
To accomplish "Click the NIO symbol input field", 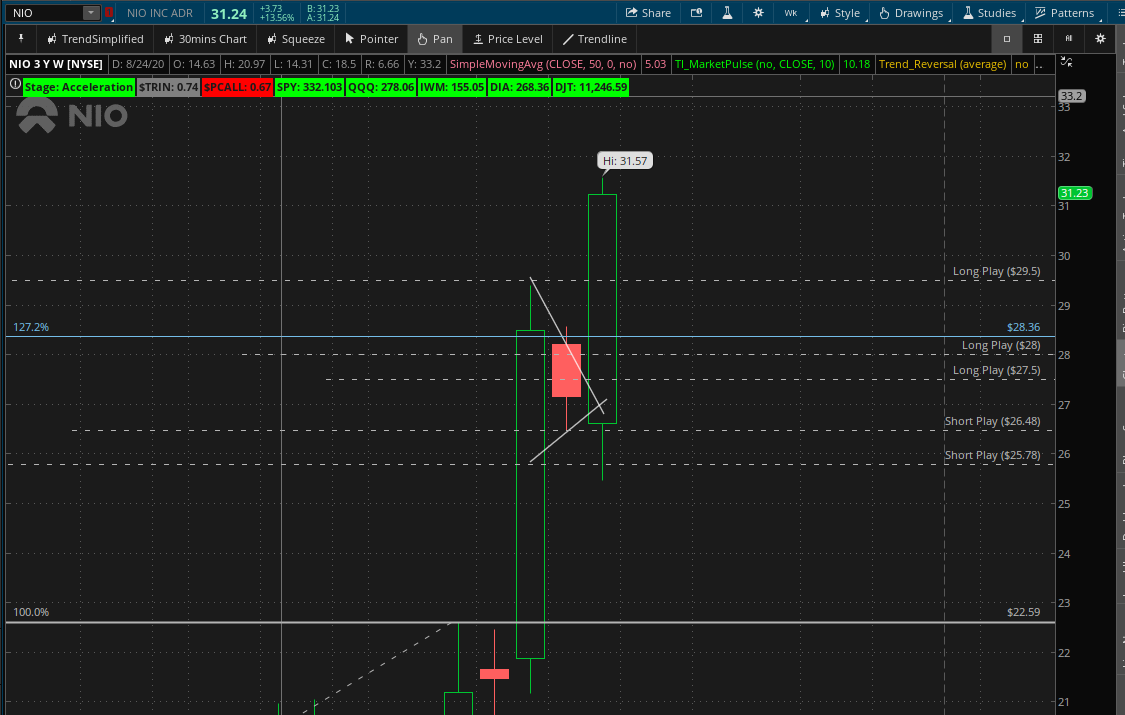I will (44, 13).
